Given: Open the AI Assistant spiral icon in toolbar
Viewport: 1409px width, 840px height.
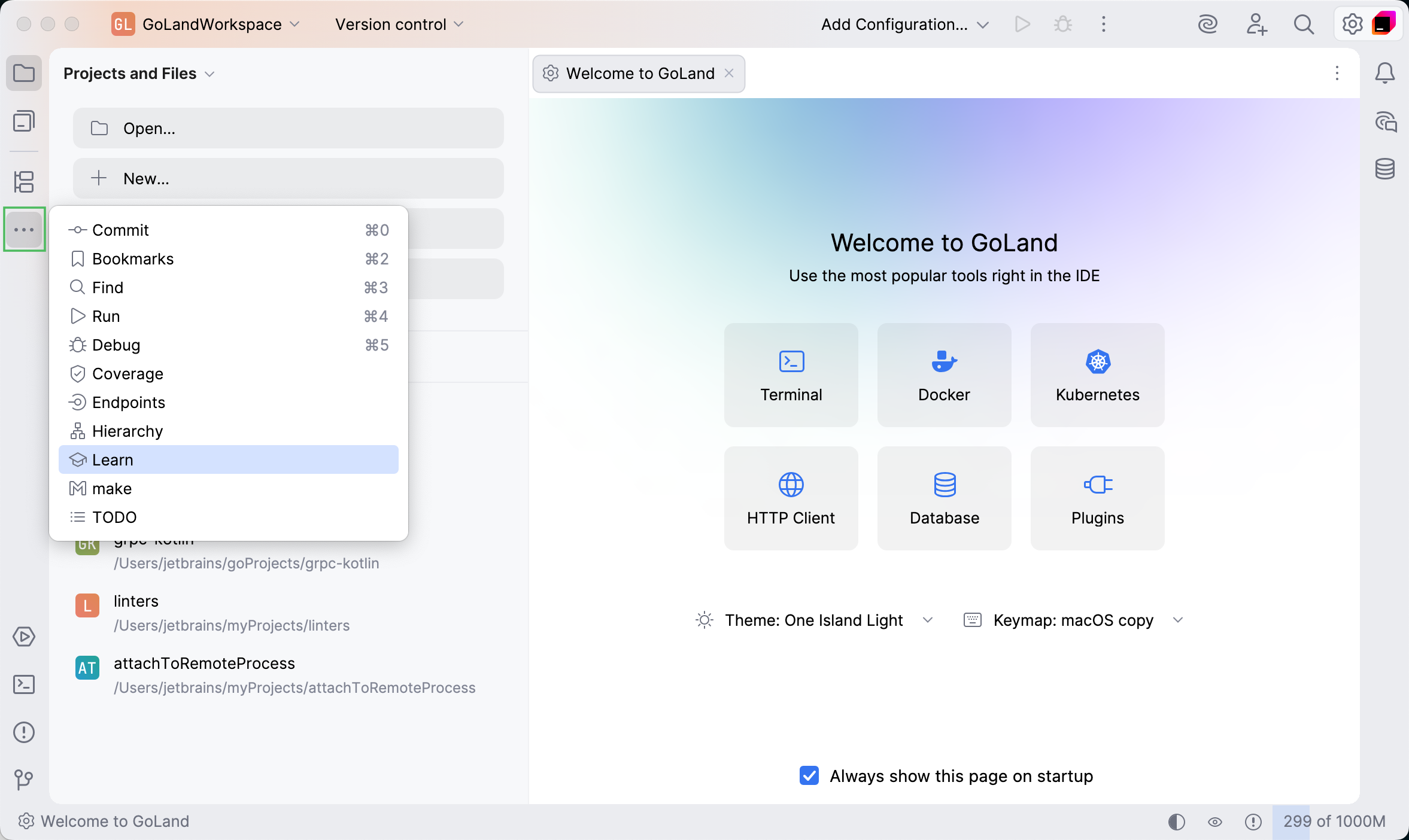Looking at the screenshot, I should pos(1208,25).
